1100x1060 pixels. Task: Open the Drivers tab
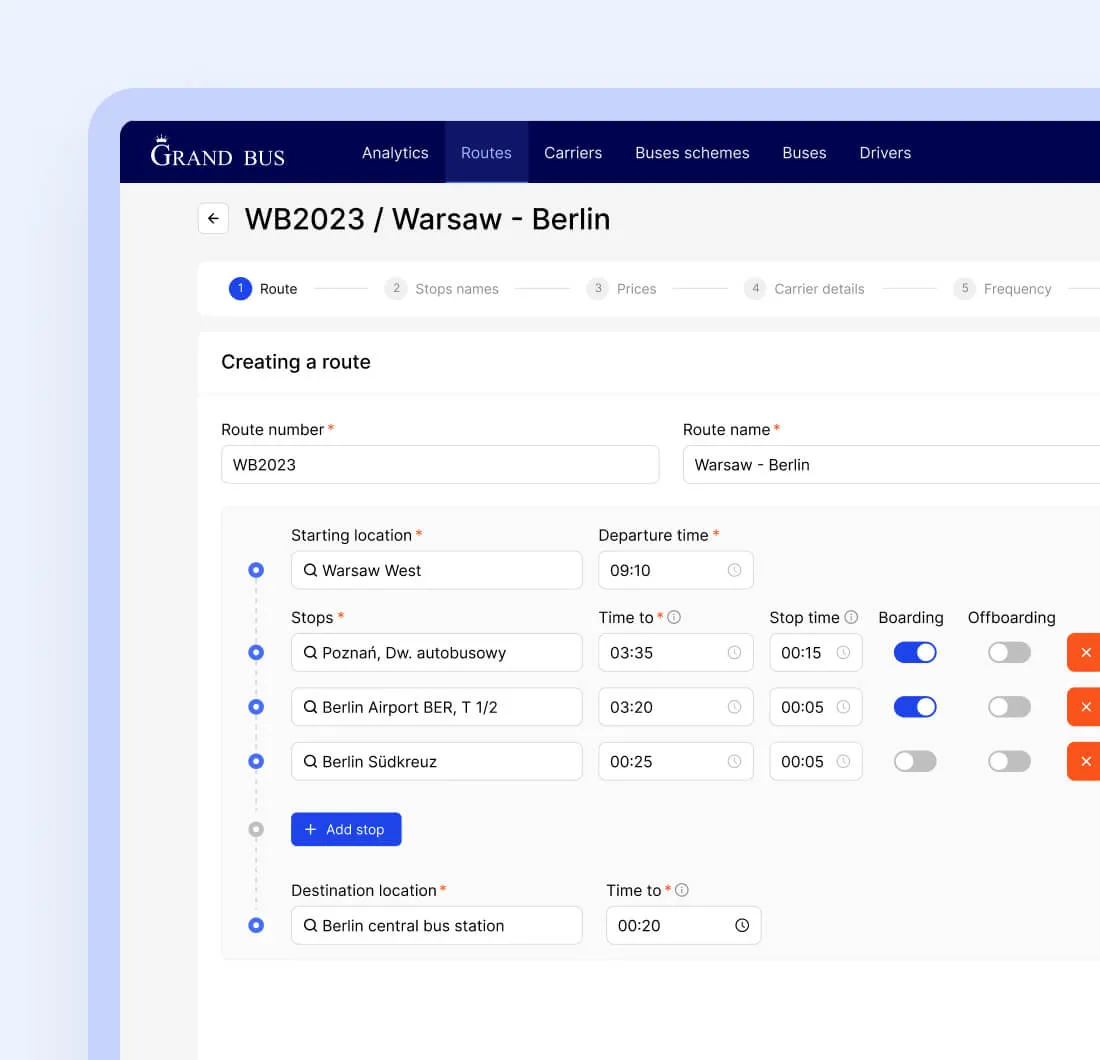(885, 152)
